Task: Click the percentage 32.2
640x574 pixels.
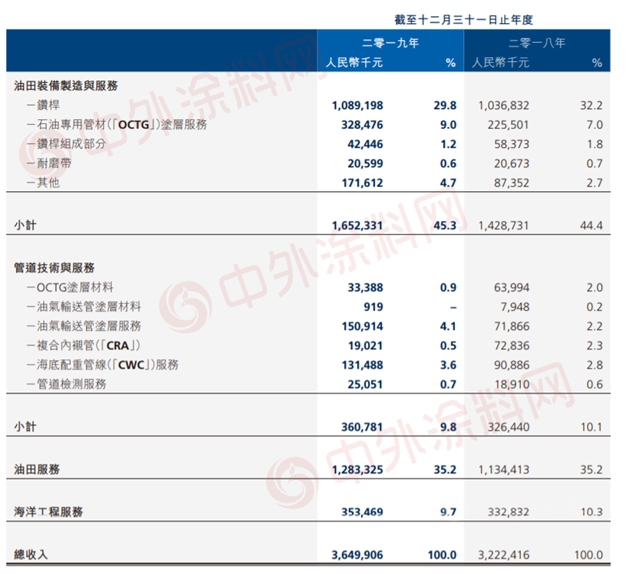Action: coord(591,105)
